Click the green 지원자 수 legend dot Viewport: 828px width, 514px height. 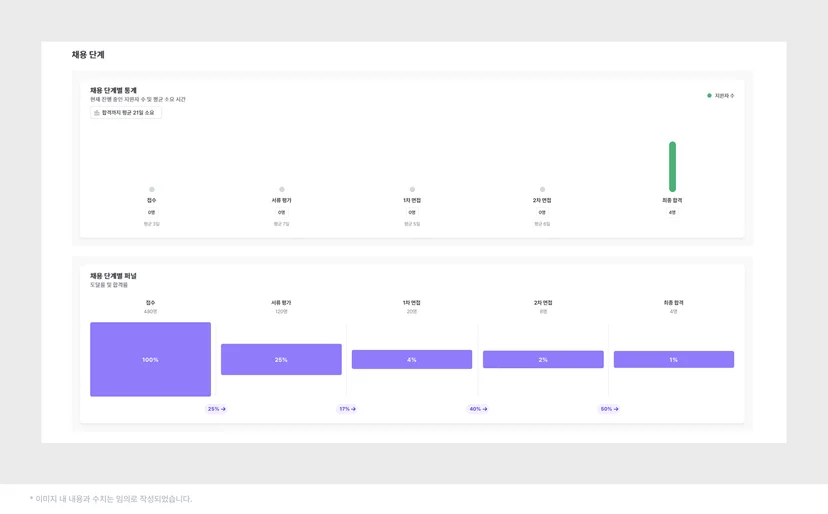(709, 96)
